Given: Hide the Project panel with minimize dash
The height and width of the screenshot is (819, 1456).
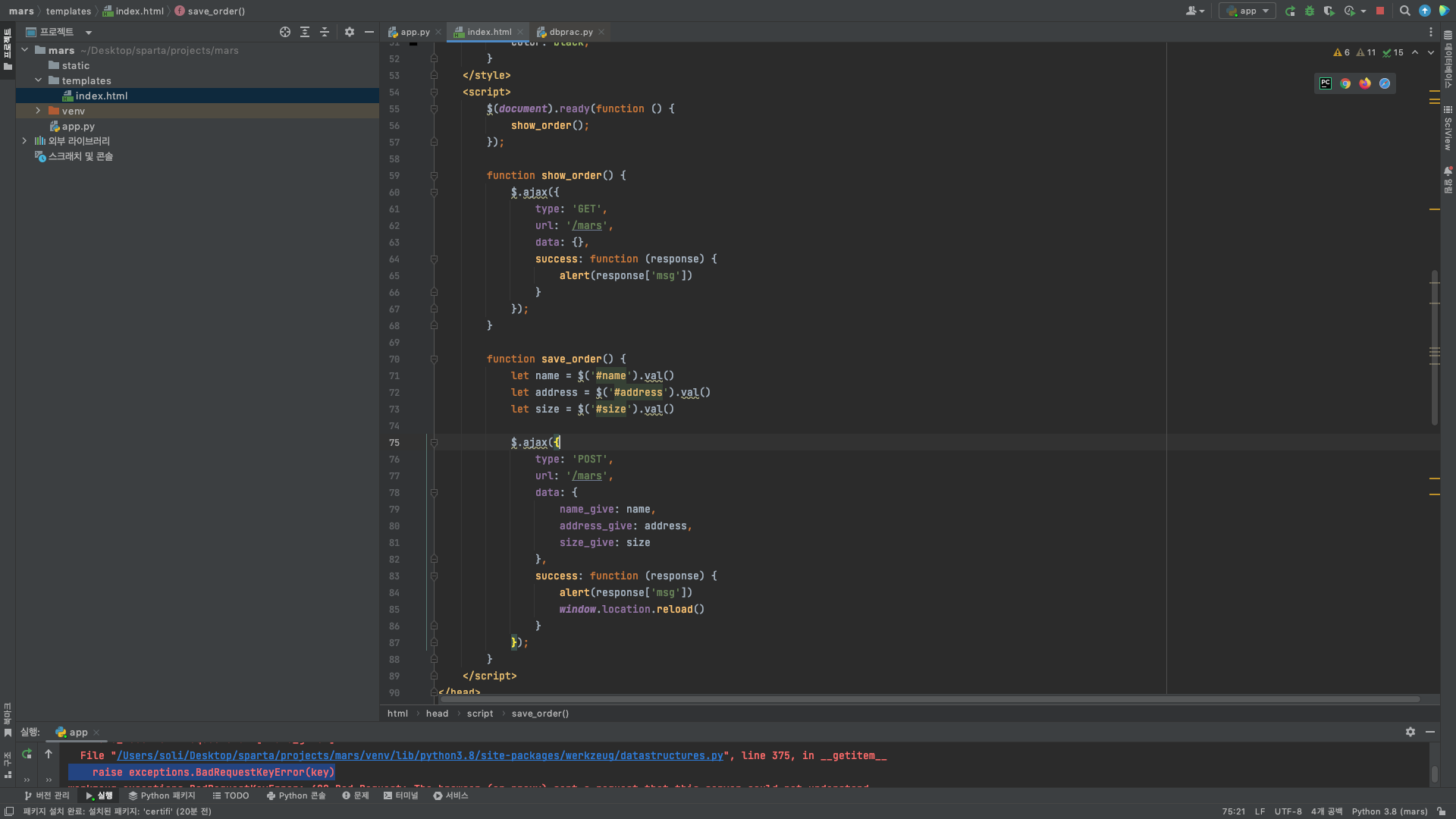Looking at the screenshot, I should click(x=369, y=32).
